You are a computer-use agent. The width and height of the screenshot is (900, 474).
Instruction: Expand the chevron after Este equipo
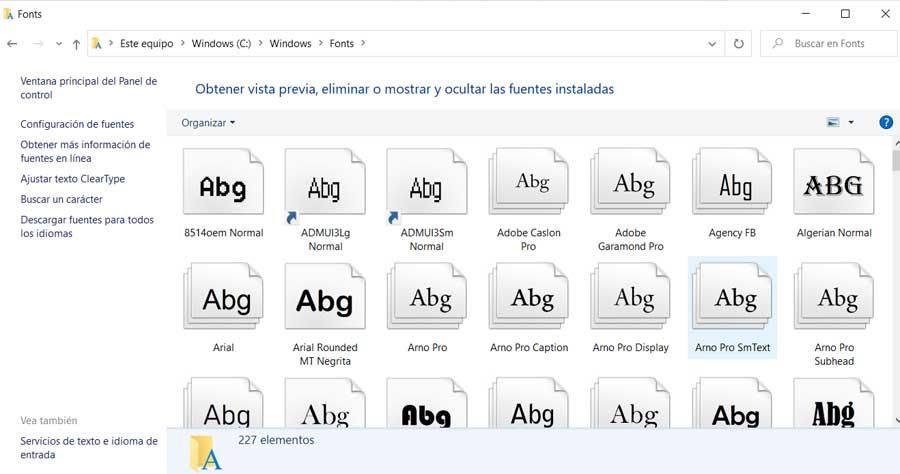(182, 43)
